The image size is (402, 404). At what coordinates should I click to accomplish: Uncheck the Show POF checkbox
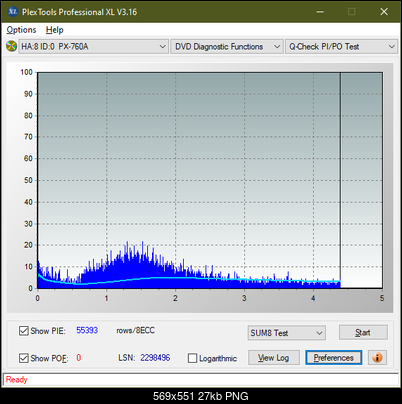coord(24,358)
